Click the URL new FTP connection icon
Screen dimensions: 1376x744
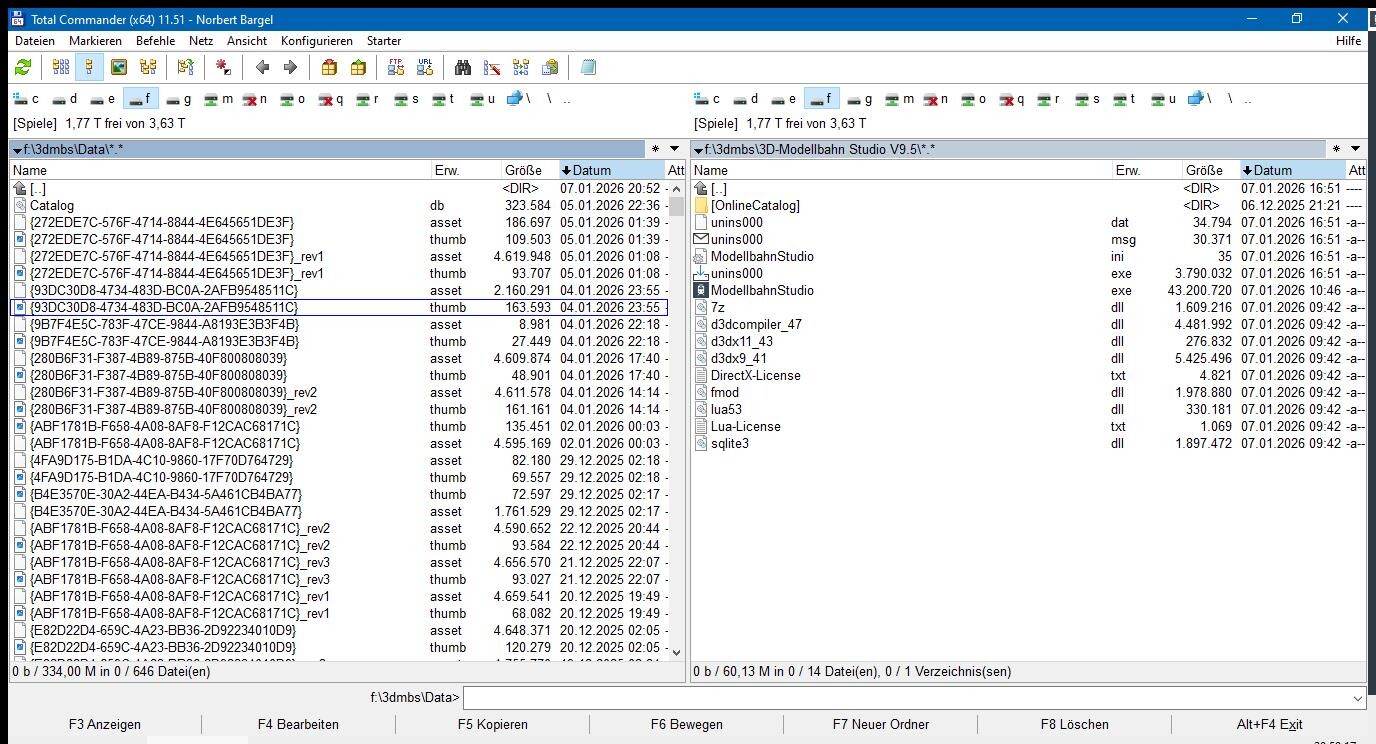425,67
